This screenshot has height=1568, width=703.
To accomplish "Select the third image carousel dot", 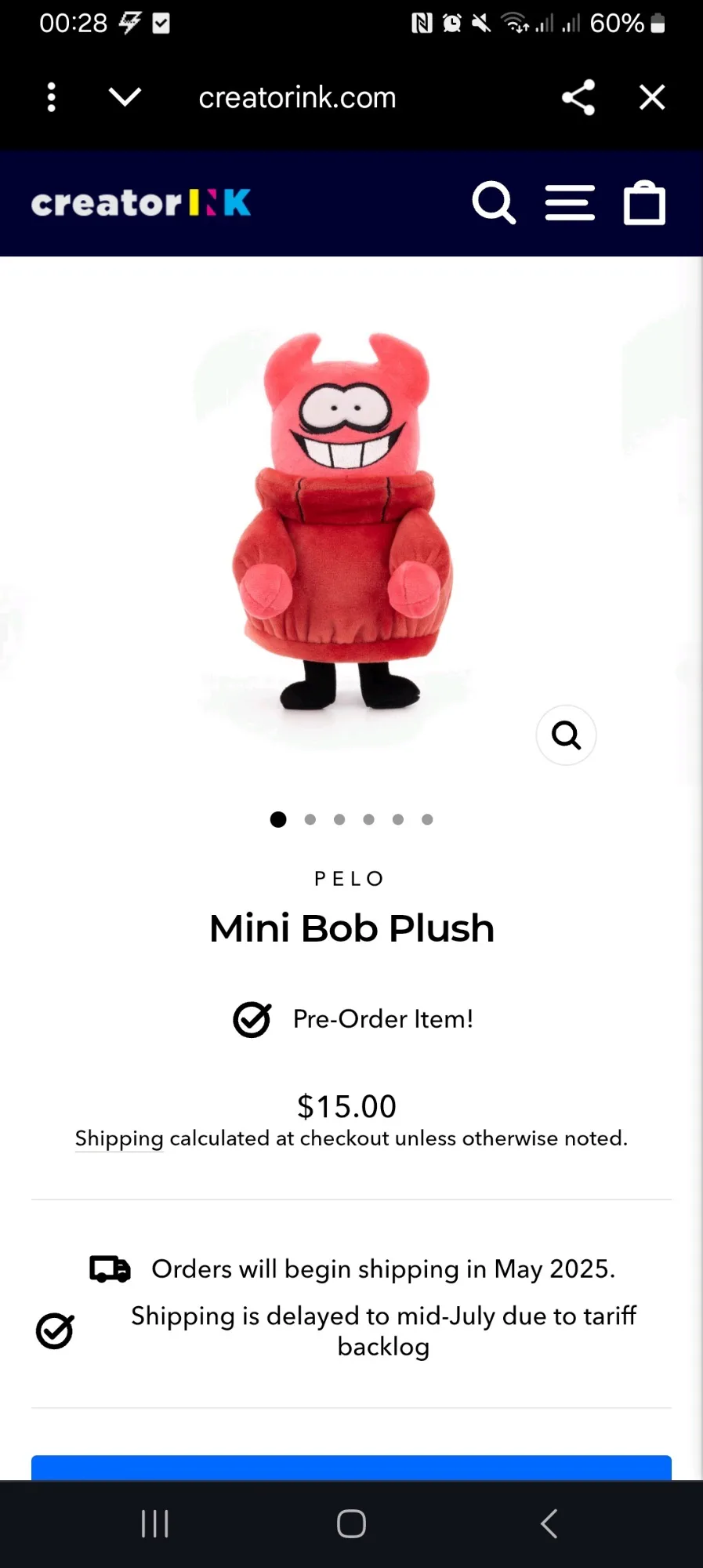I will (x=339, y=819).
